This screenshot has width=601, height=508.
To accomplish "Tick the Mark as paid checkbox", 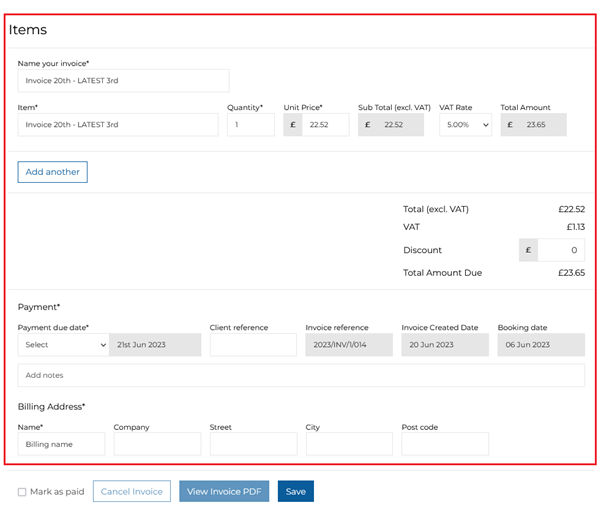I will [22, 492].
